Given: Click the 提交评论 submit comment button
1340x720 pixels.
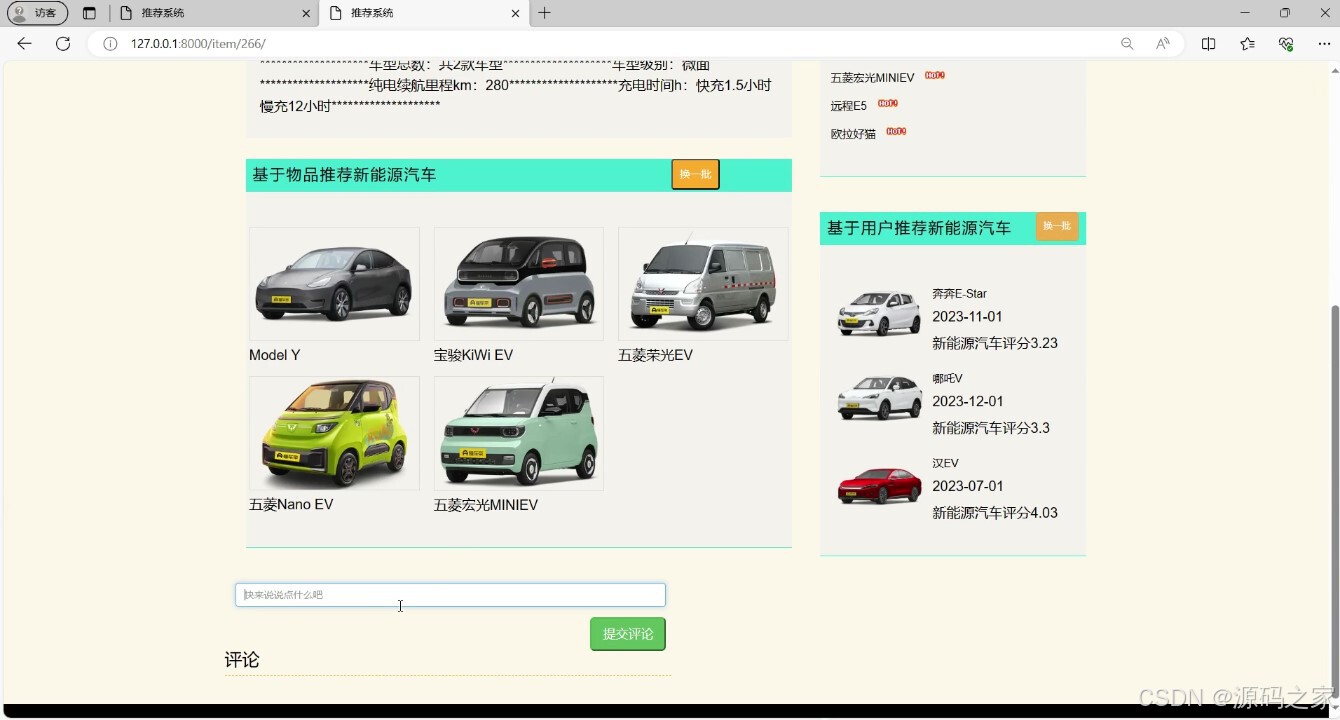Looking at the screenshot, I should point(627,633).
